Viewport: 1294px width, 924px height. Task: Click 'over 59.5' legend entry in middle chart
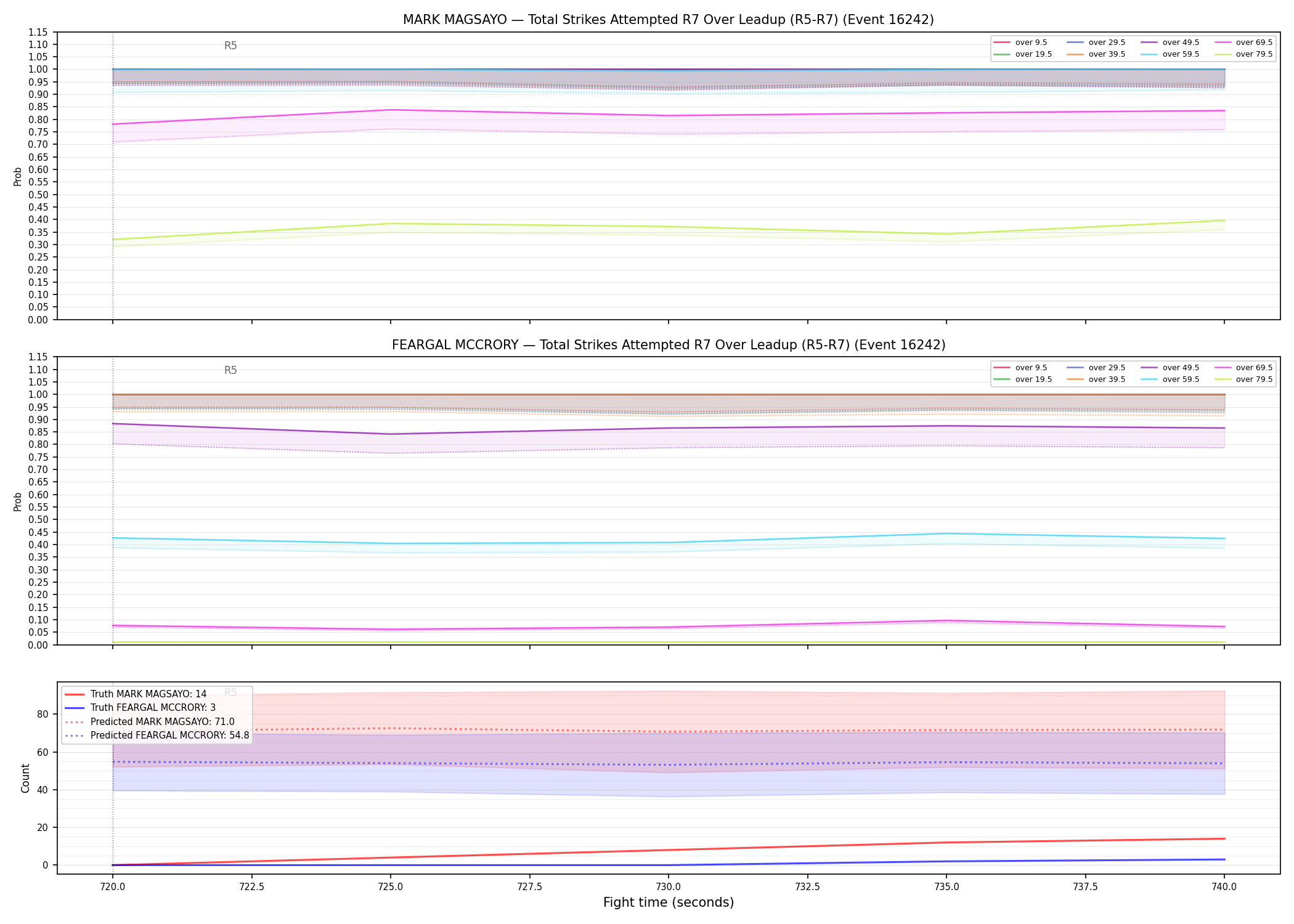[x=1170, y=379]
